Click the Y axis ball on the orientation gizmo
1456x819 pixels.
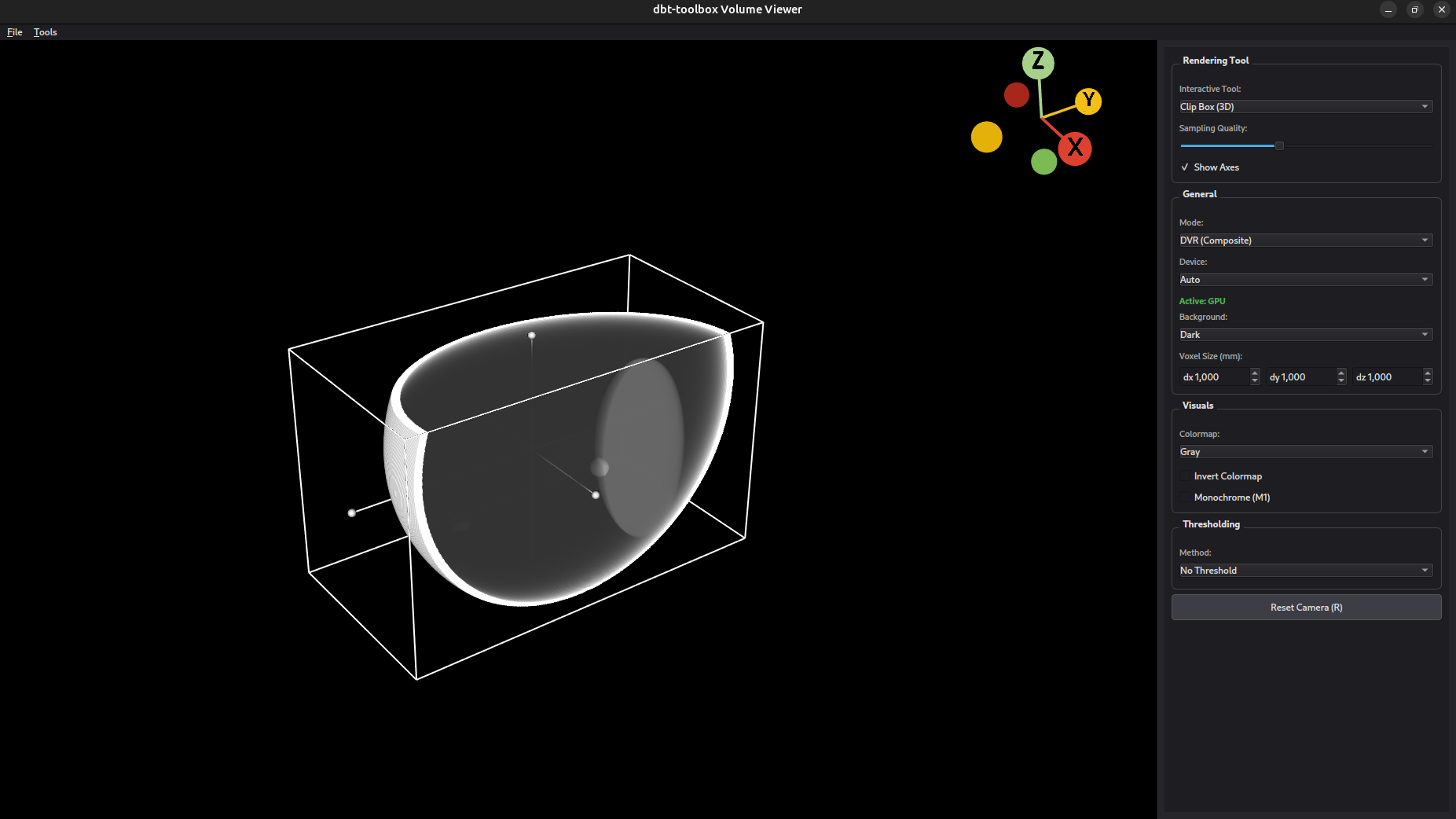[1088, 101]
